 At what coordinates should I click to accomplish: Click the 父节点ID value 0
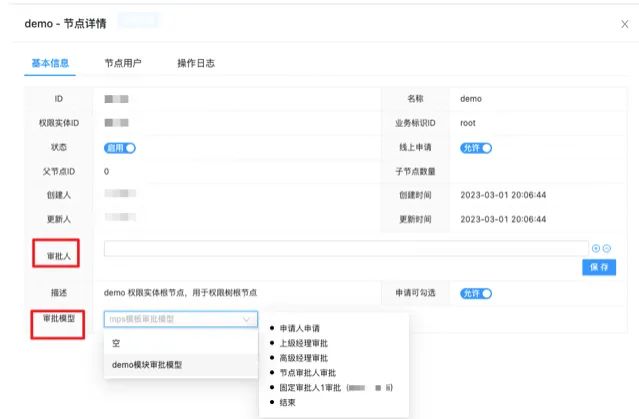tap(106, 172)
